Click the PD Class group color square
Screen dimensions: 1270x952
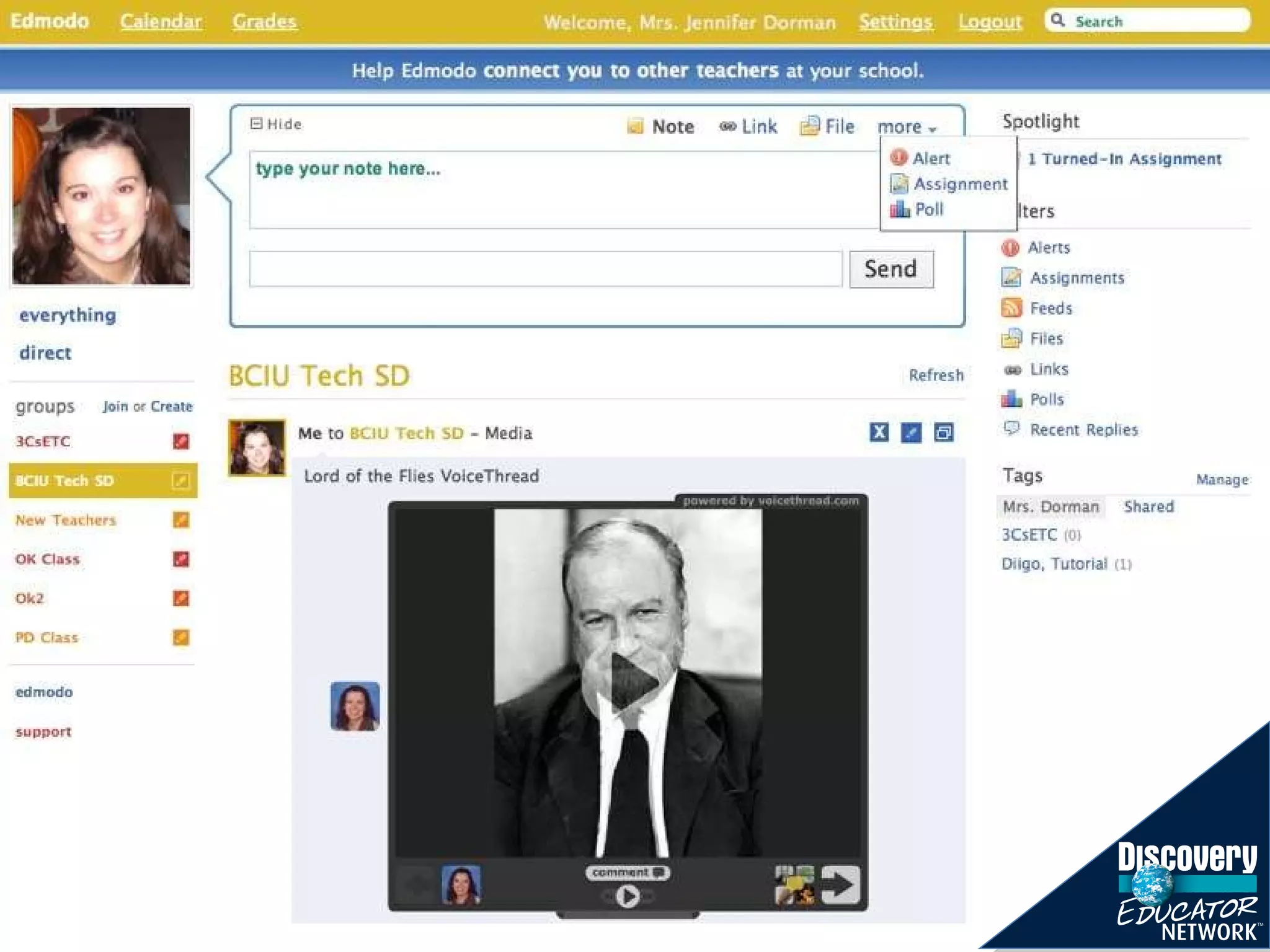tap(180, 637)
